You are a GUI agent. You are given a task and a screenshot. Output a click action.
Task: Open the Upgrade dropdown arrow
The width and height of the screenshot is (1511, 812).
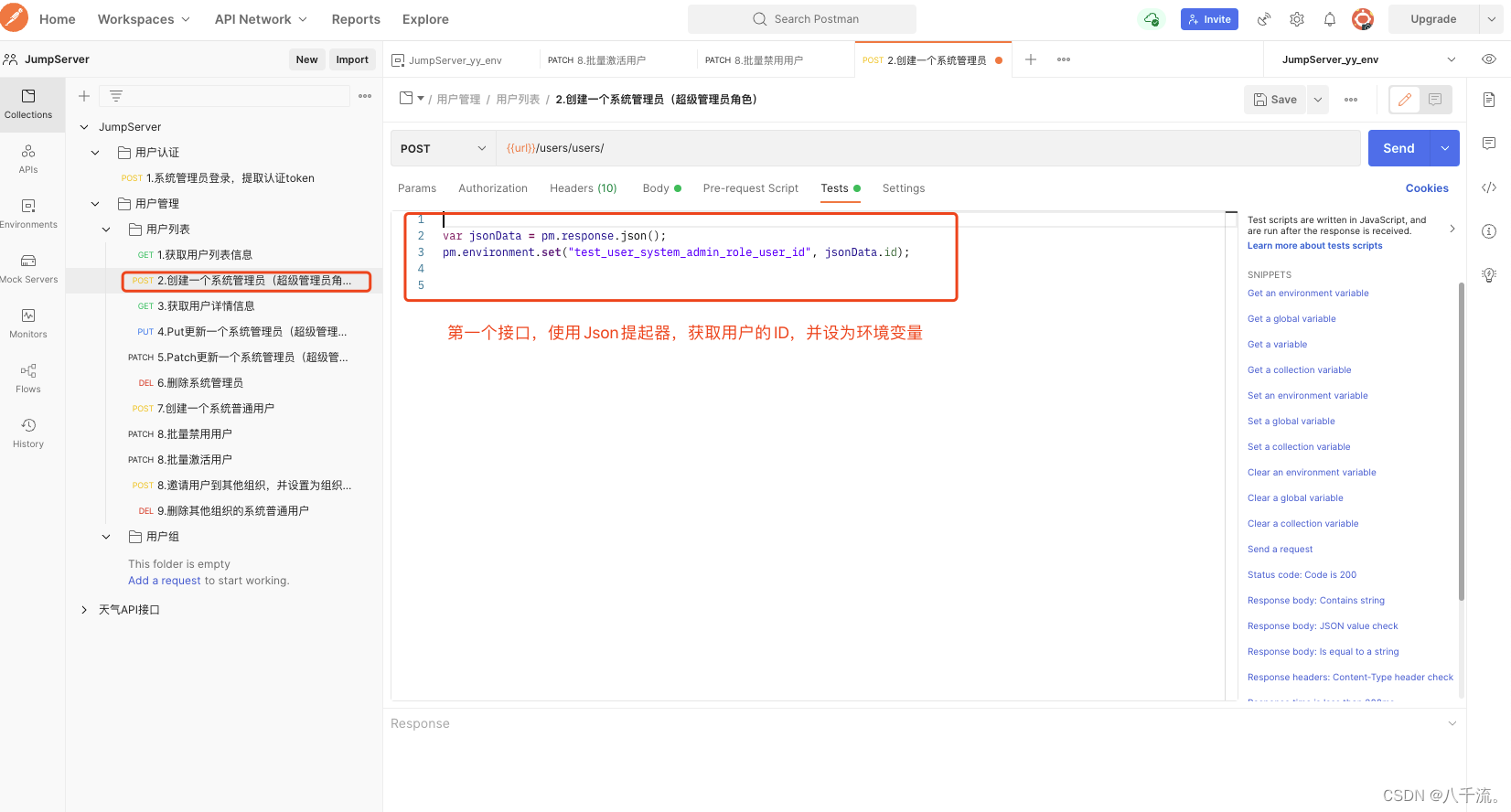(x=1491, y=19)
